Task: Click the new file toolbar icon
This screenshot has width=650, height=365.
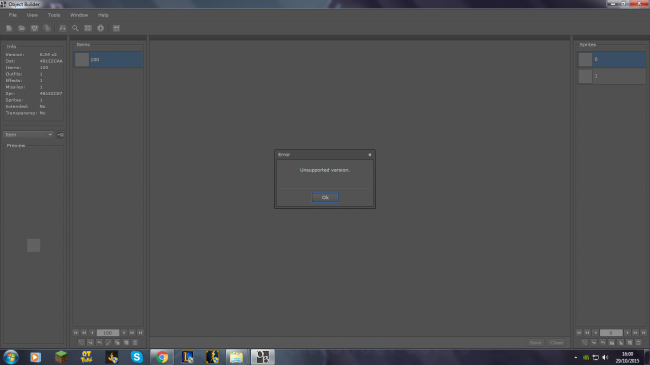Action: 9,28
